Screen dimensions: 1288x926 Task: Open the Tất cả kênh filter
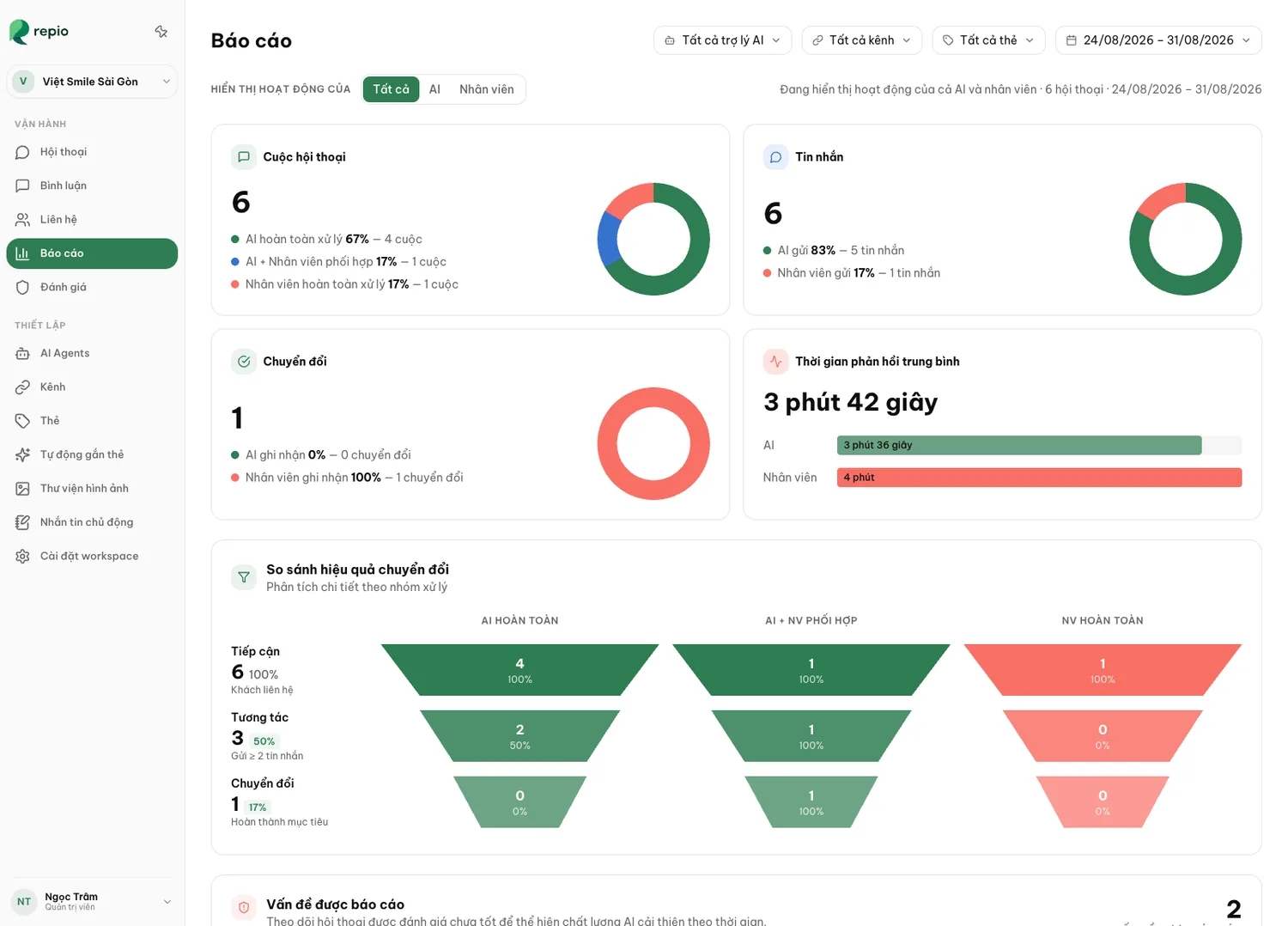pyautogui.click(x=862, y=40)
